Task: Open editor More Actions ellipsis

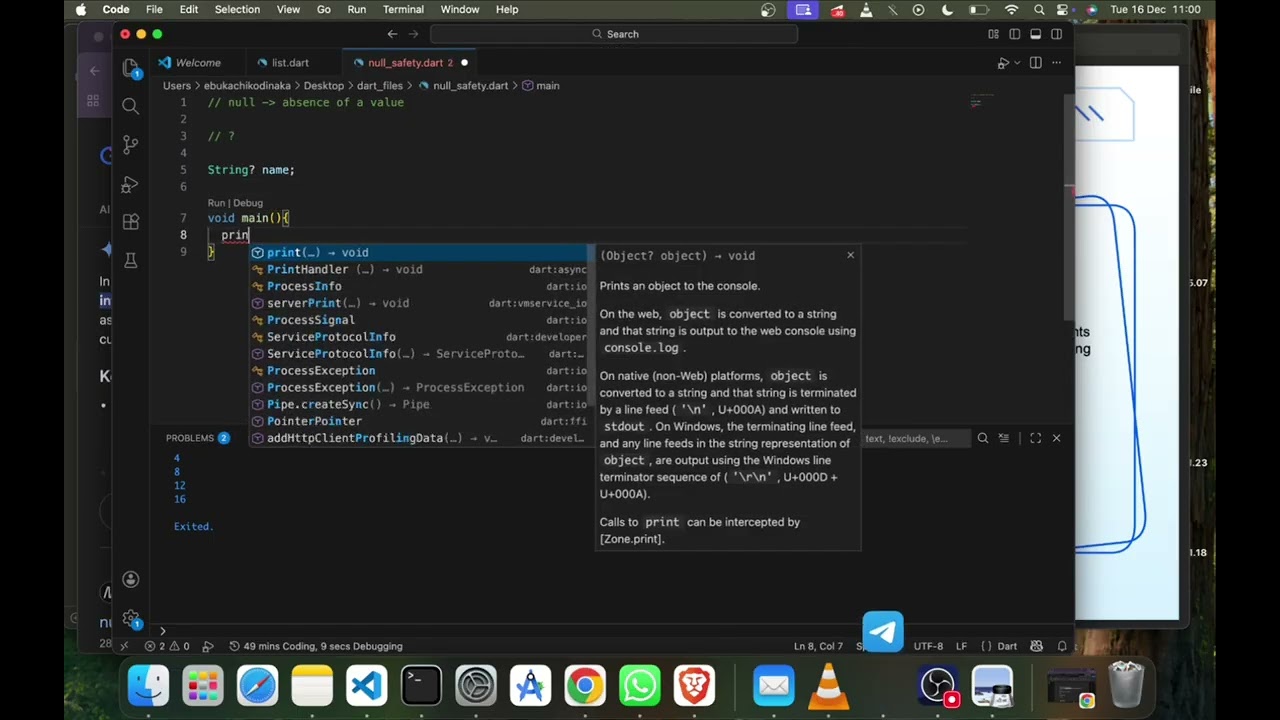Action: [x=1057, y=63]
